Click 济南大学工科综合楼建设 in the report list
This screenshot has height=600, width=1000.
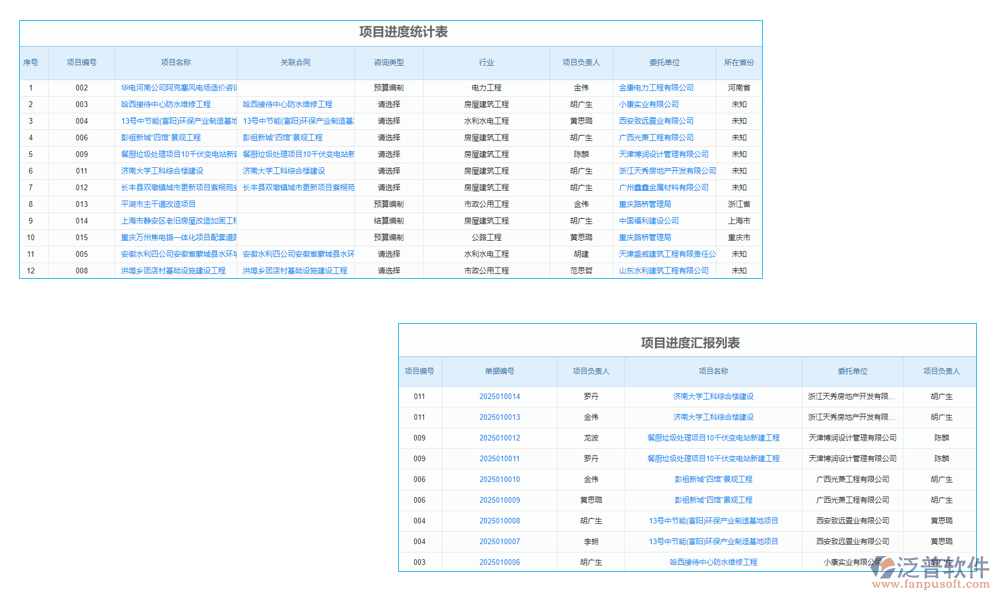pos(714,396)
